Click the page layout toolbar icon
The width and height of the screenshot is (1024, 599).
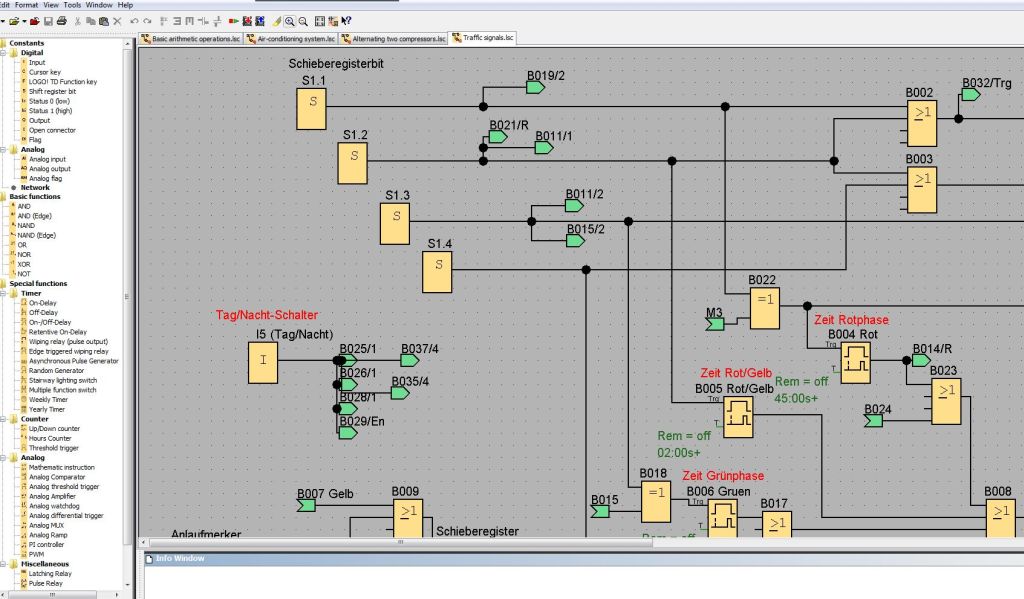point(320,22)
